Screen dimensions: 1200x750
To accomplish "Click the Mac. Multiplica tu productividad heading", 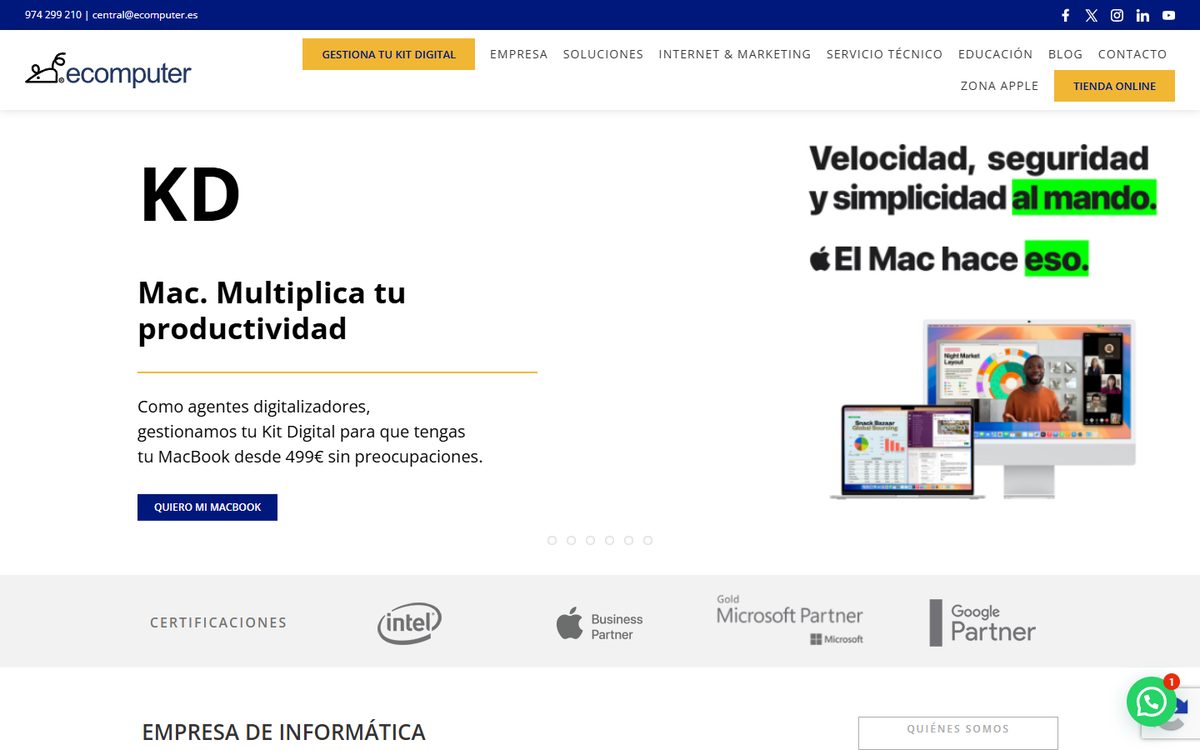I will click(x=272, y=310).
